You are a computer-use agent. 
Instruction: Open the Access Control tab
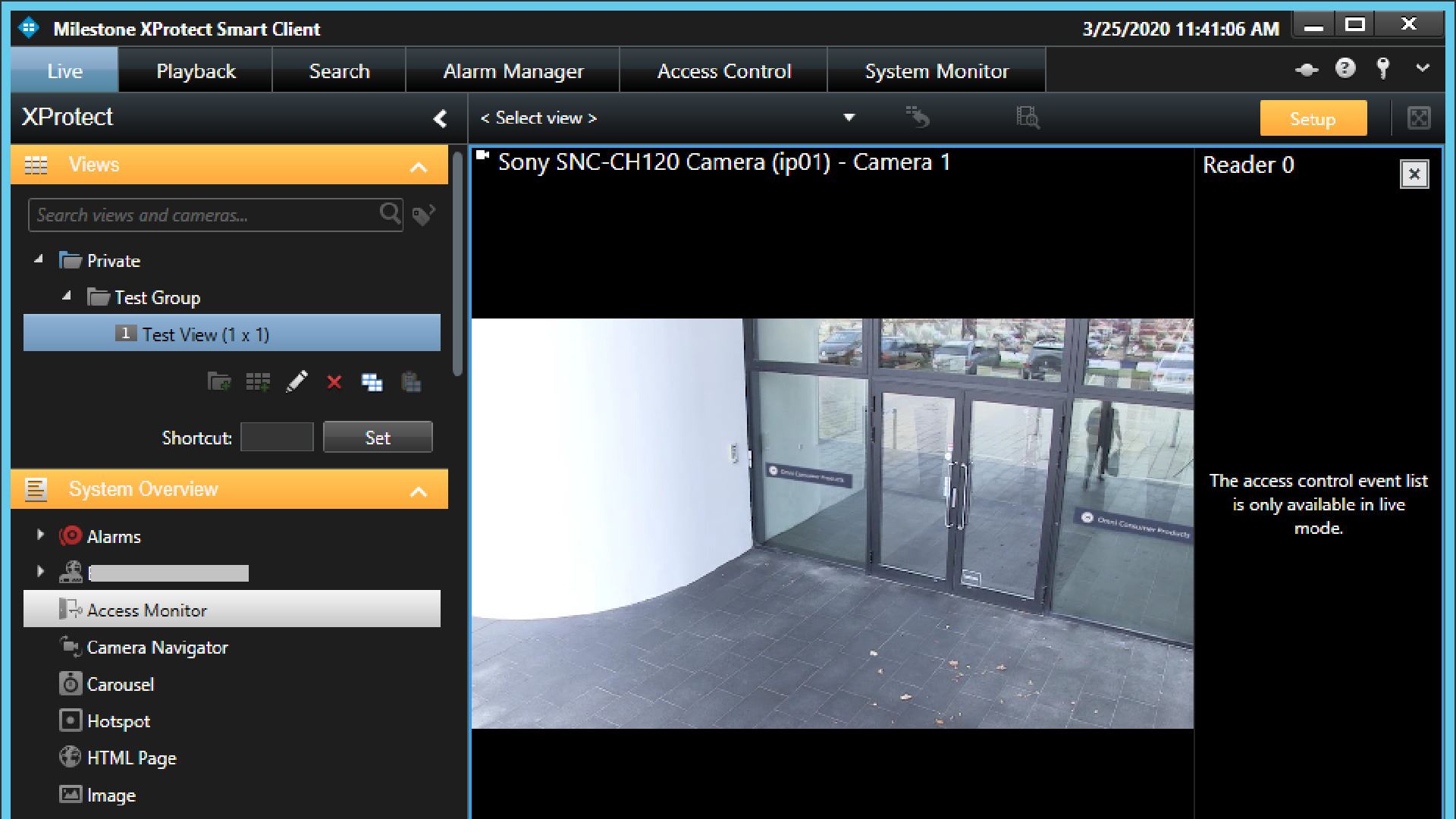[723, 71]
